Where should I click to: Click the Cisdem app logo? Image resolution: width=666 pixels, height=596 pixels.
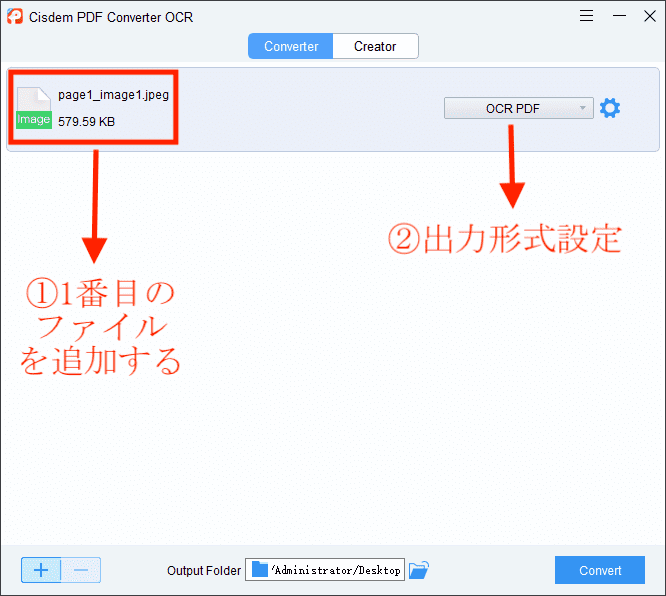(x=15, y=17)
